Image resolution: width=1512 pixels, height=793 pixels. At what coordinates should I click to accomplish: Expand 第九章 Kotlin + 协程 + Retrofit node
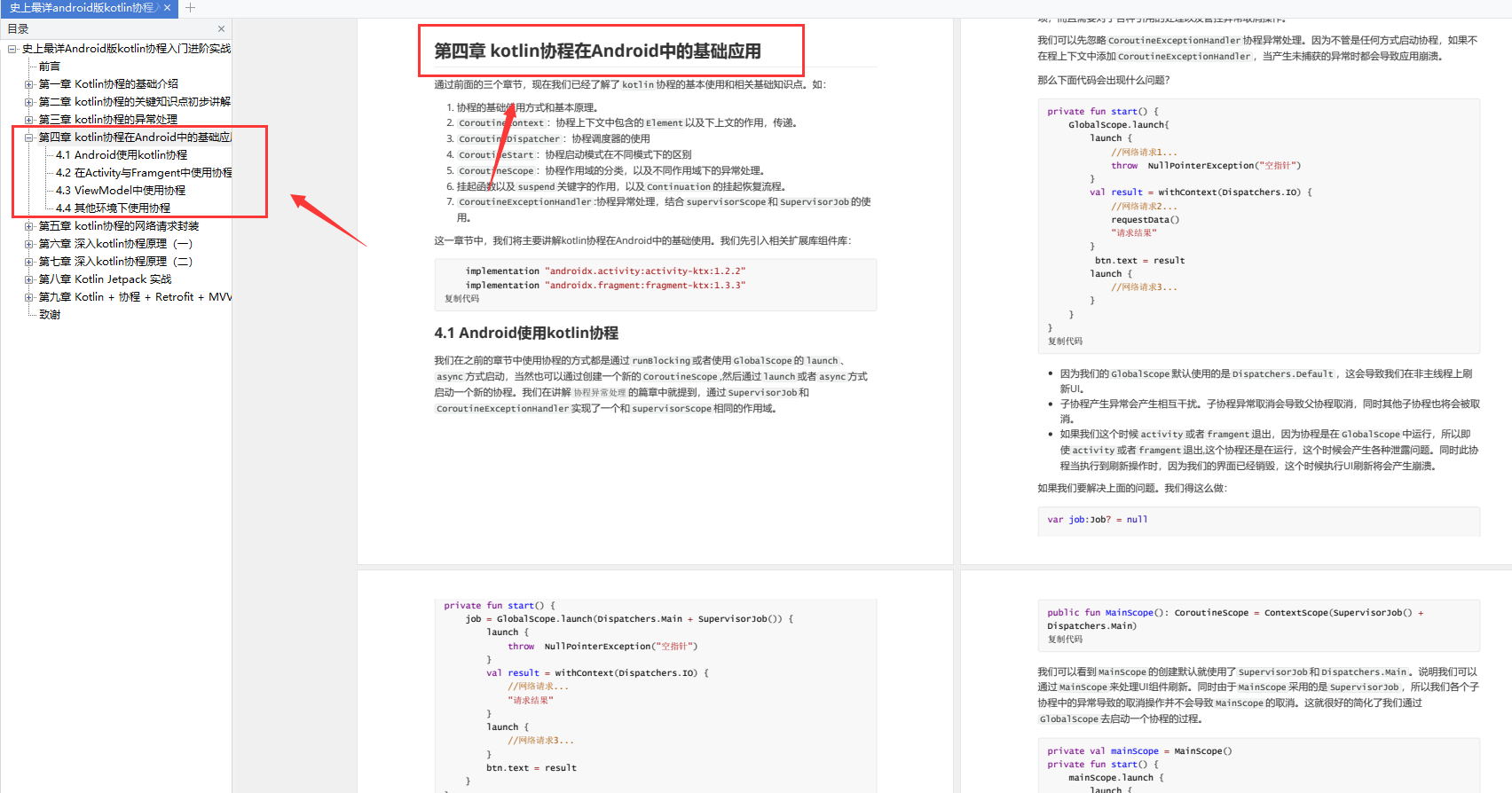[x=28, y=297]
